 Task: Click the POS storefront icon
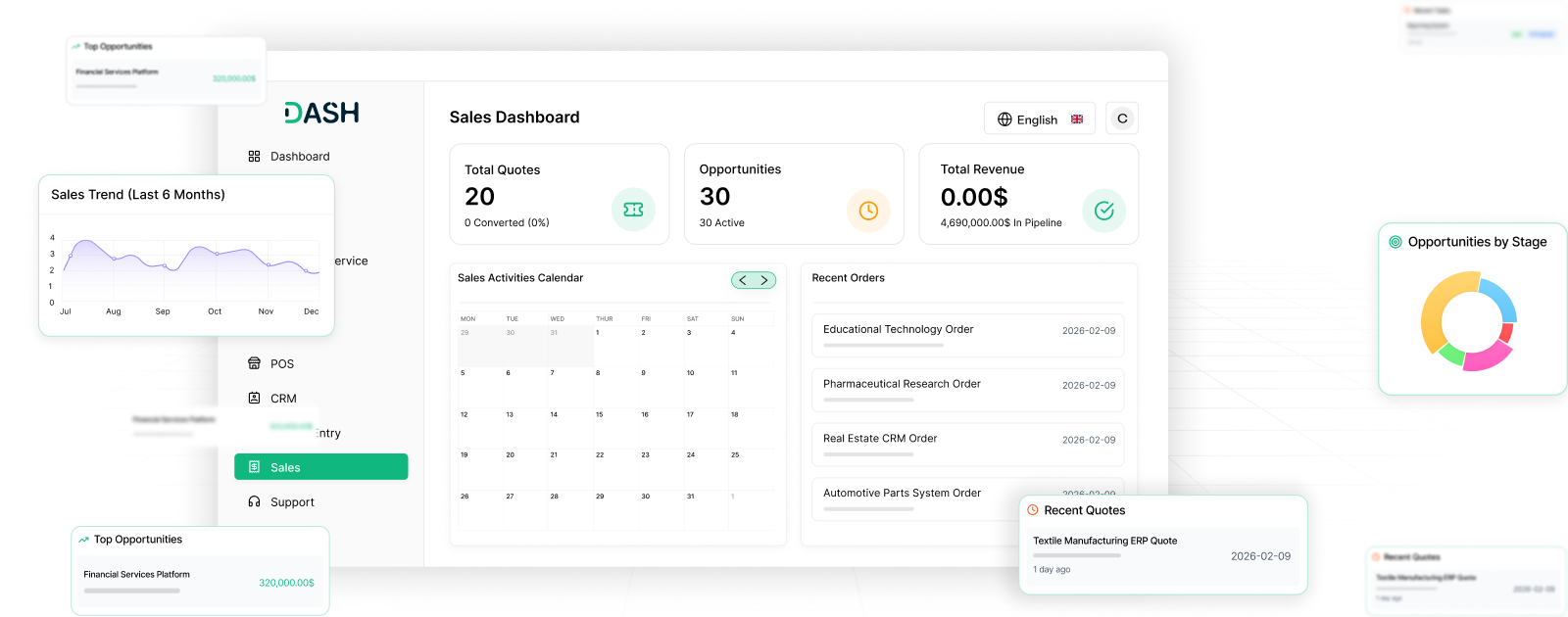pyautogui.click(x=254, y=363)
